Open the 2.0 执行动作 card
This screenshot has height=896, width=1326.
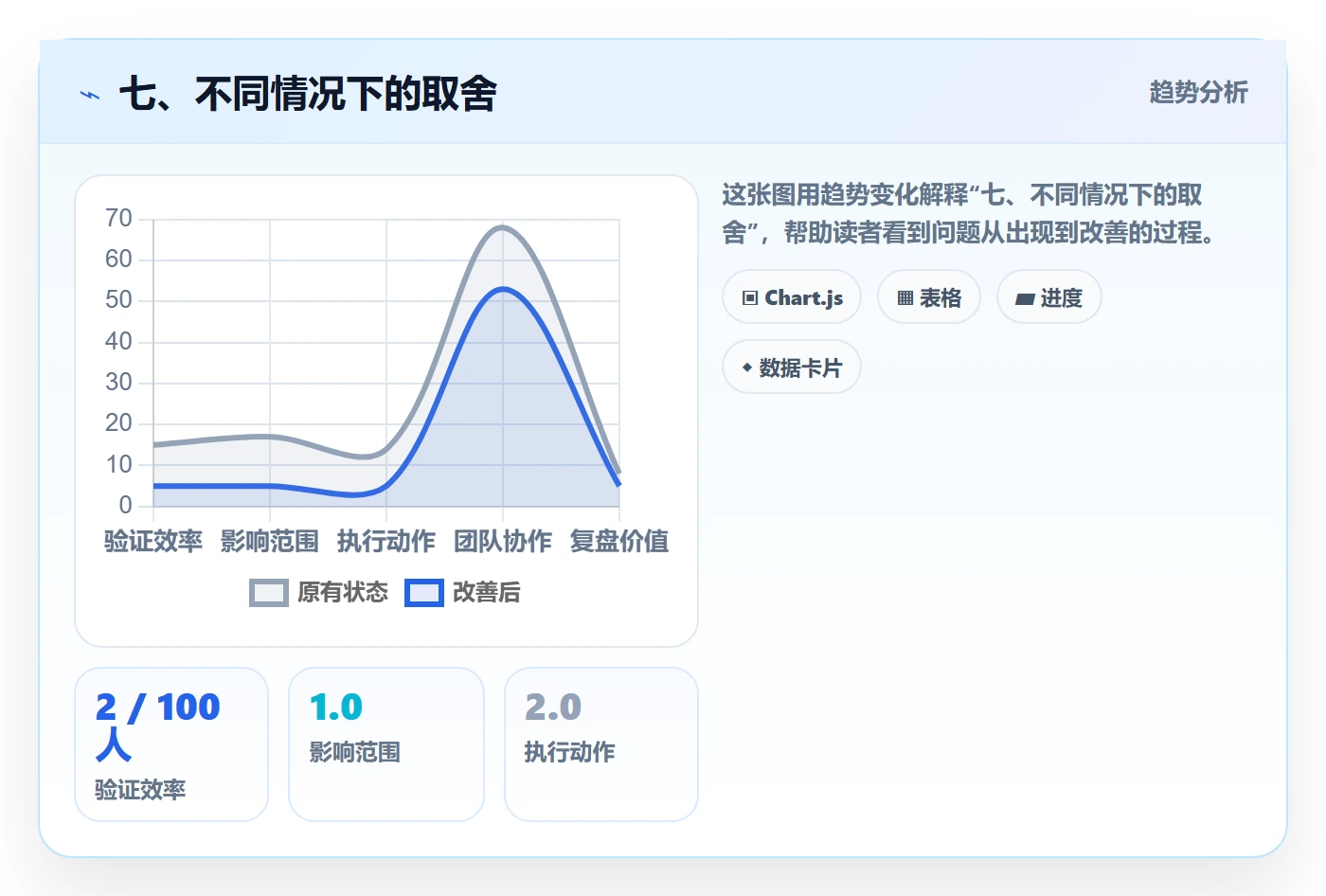click(x=601, y=744)
